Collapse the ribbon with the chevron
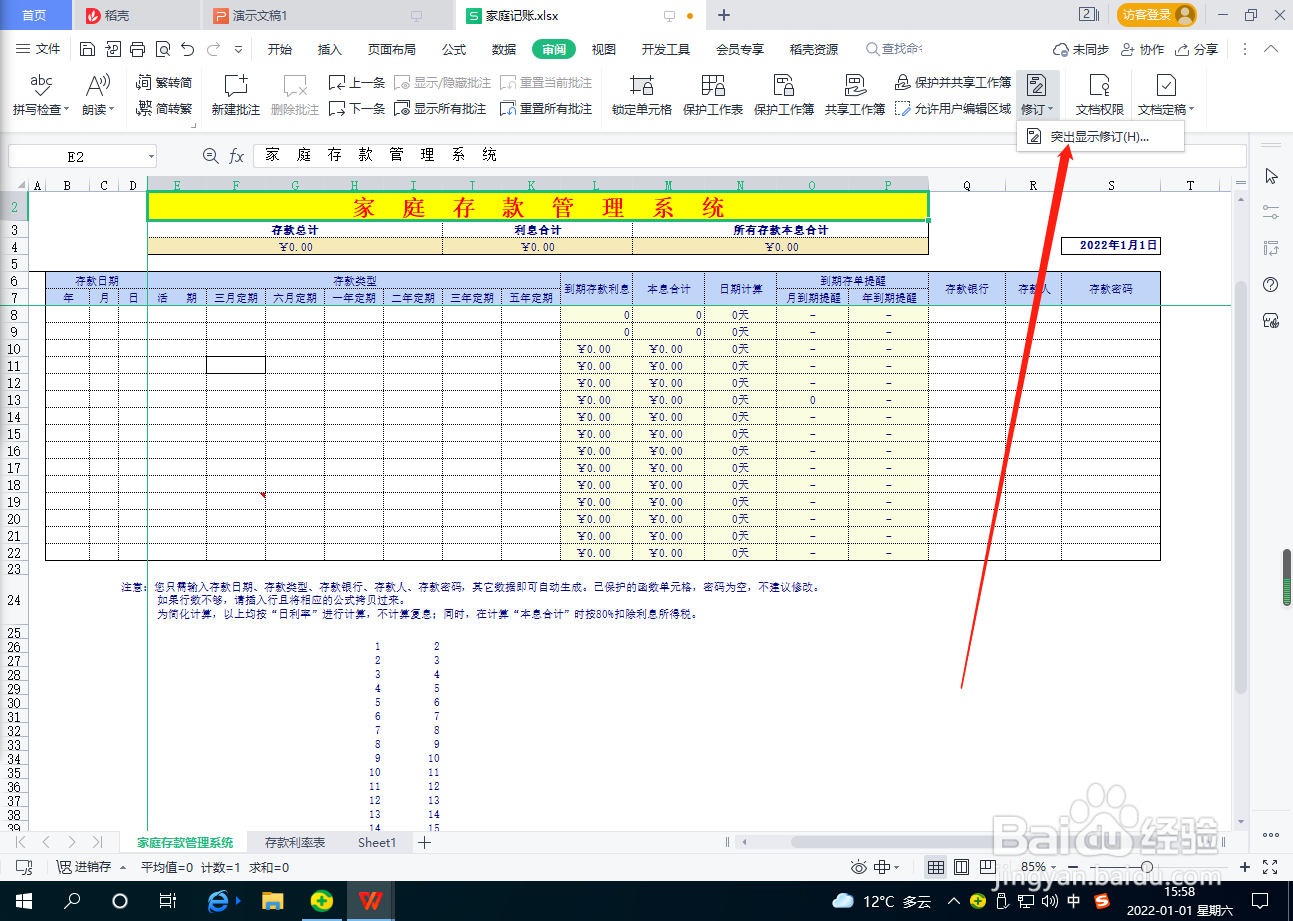 1271,49
